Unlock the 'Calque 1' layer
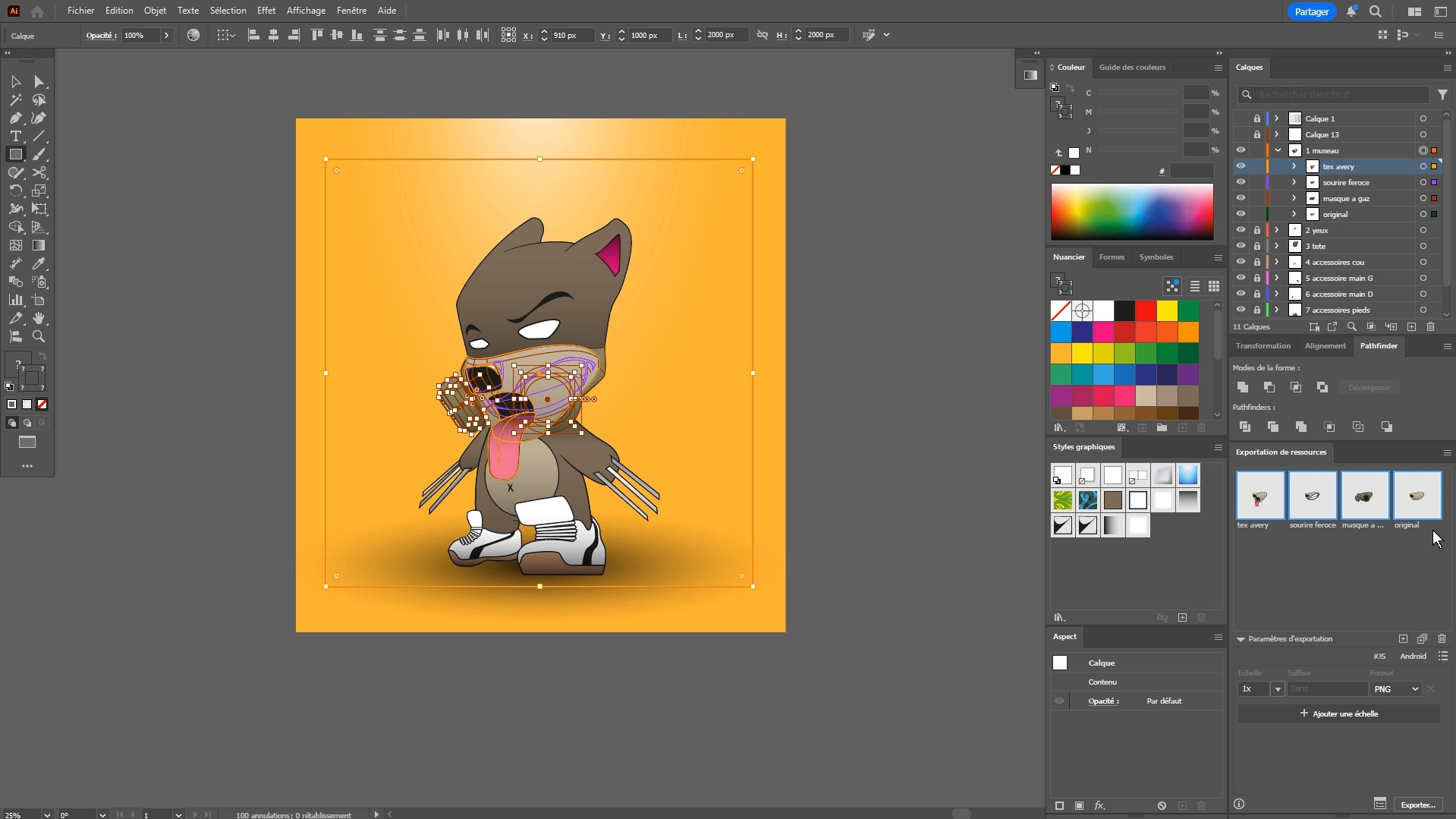The width and height of the screenshot is (1456, 819). pyautogui.click(x=1257, y=118)
